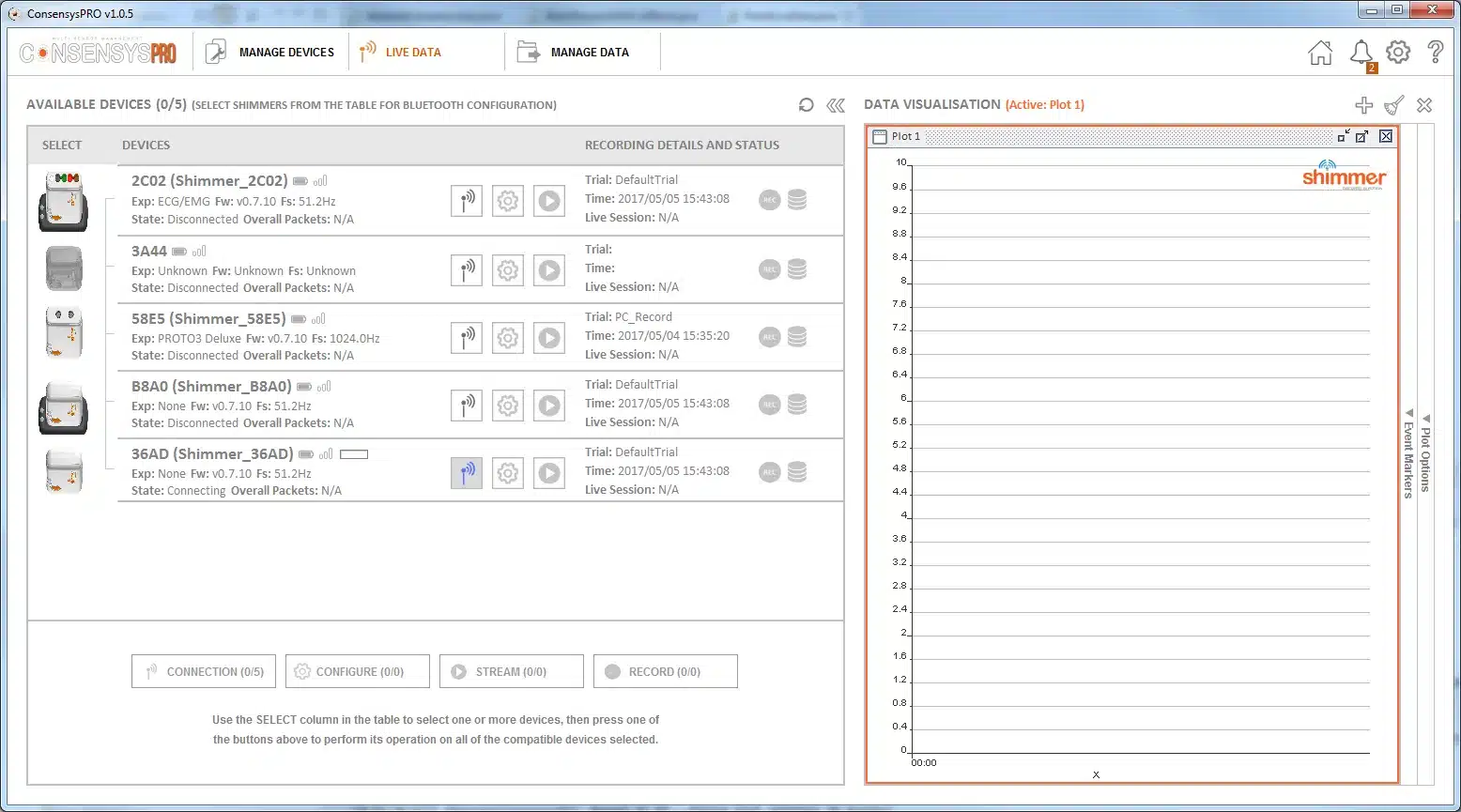Start recording on device 2C02
The width and height of the screenshot is (1461, 812).
tap(769, 200)
